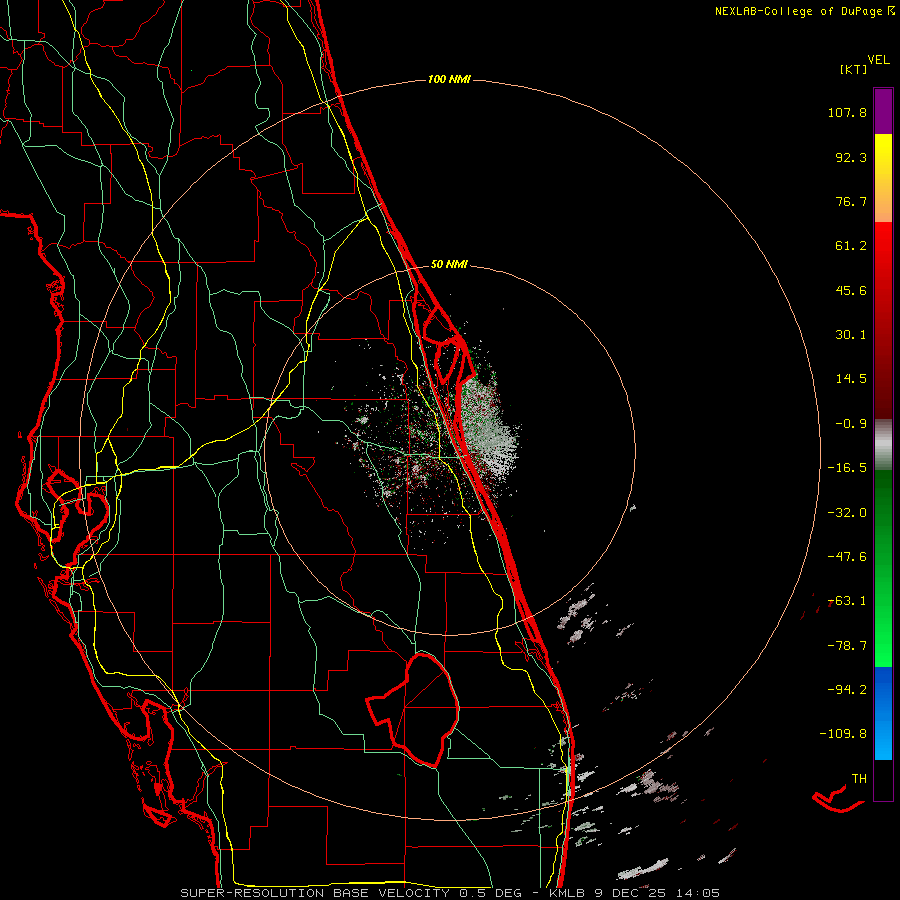
Task: Pick the gray near-zero segment of the velocity scale
Action: (x=883, y=444)
